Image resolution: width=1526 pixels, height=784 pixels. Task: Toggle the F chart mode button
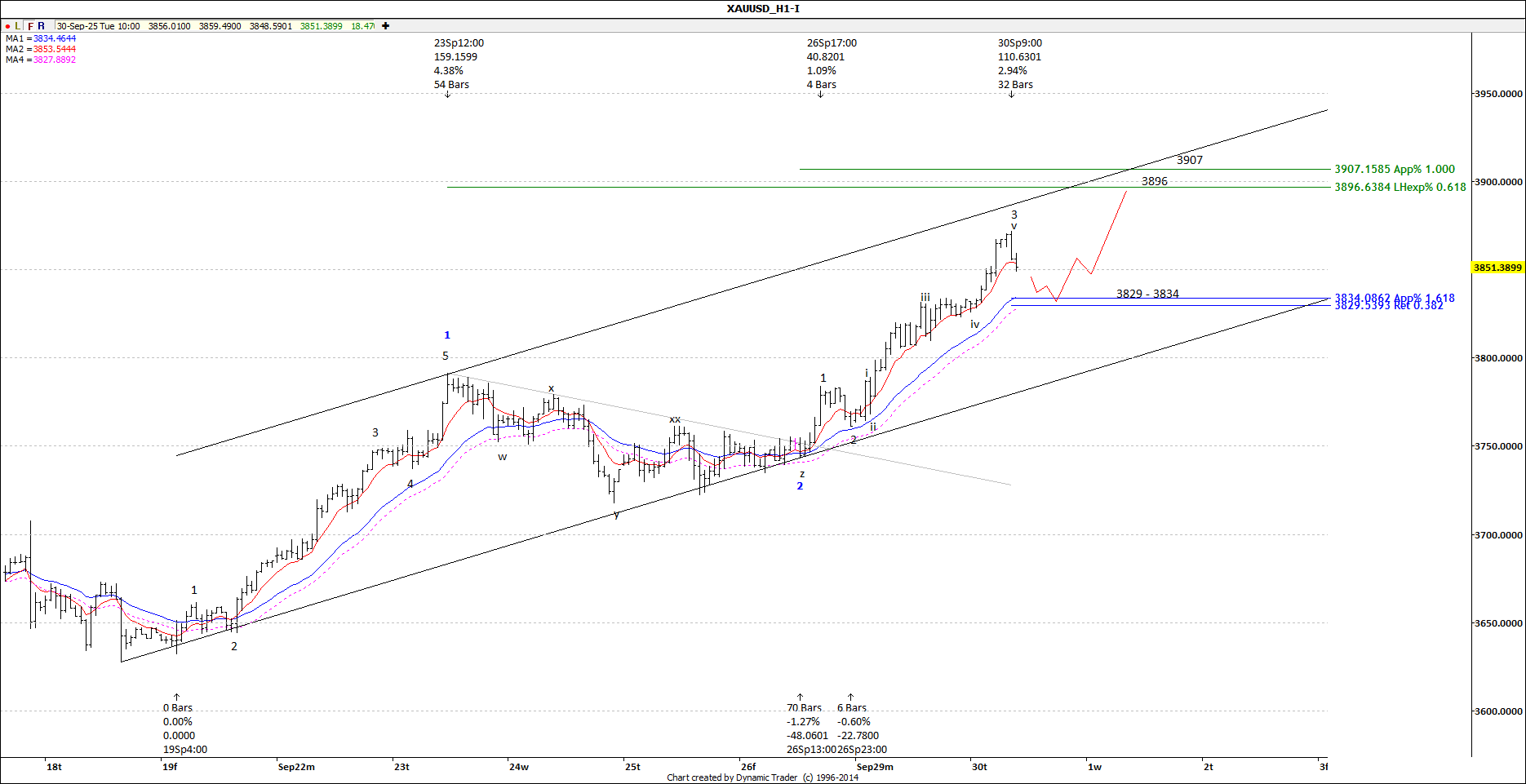[x=31, y=26]
